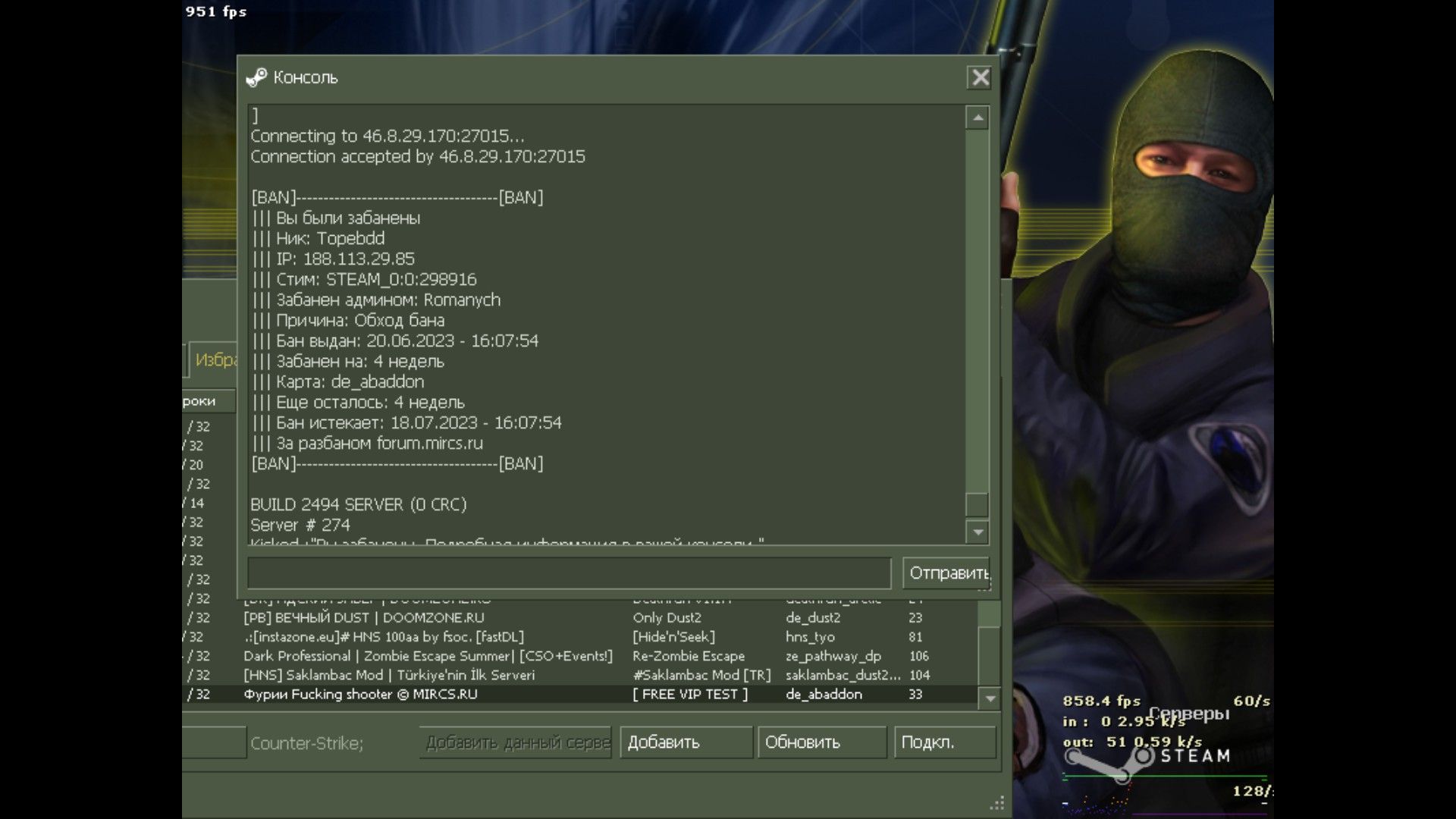Click console line 'BUILD 2494 SERVER (0 CRC)'
The image size is (1456, 819).
coord(359,505)
